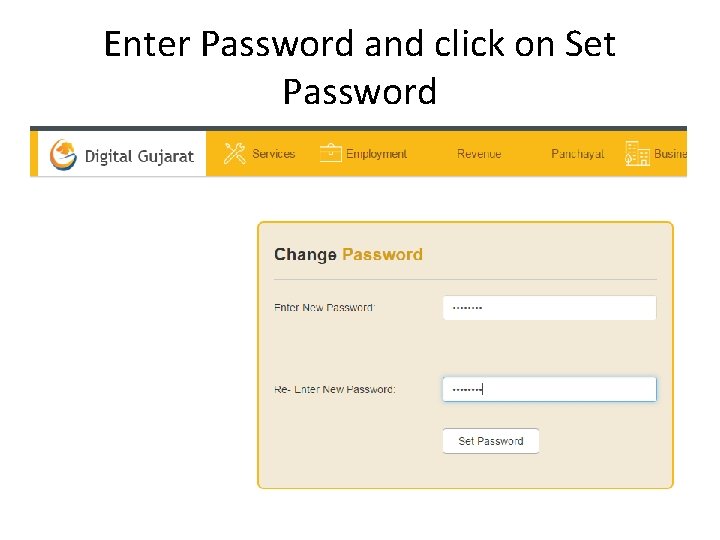Focus the Re-Enter New Password field
Image resolution: width=720 pixels, height=540 pixels.
point(549,389)
